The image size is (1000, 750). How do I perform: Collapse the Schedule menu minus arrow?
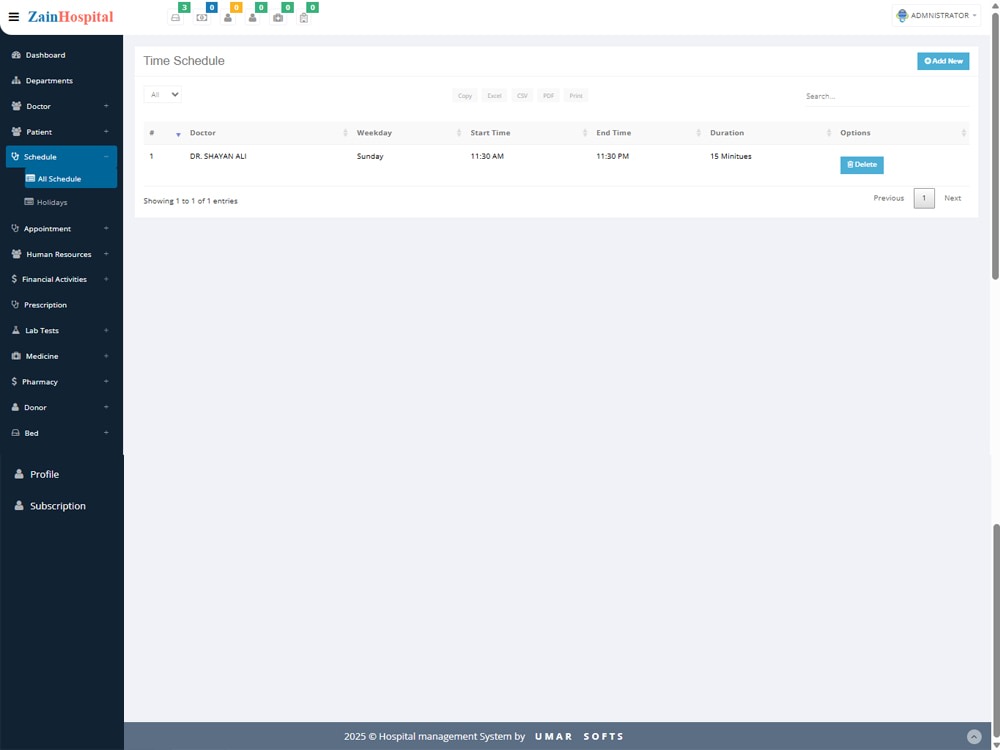[x=106, y=157]
